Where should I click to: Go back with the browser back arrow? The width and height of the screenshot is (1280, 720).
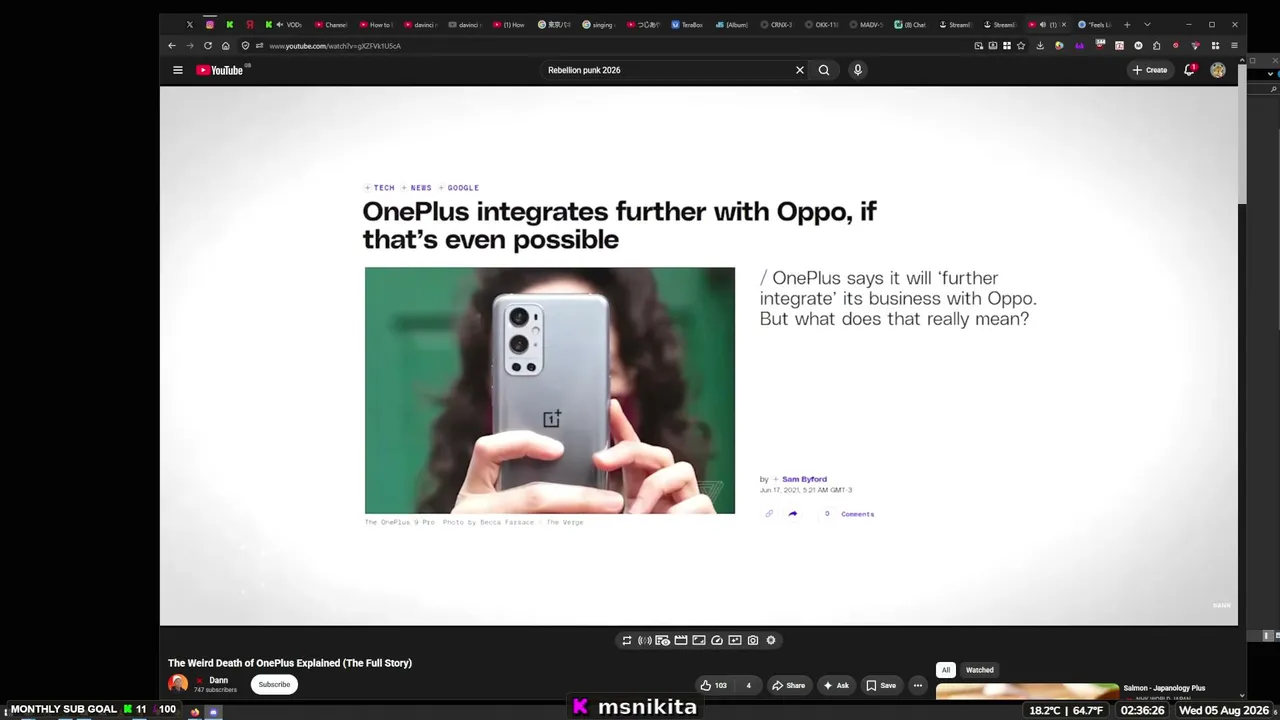pos(172,46)
